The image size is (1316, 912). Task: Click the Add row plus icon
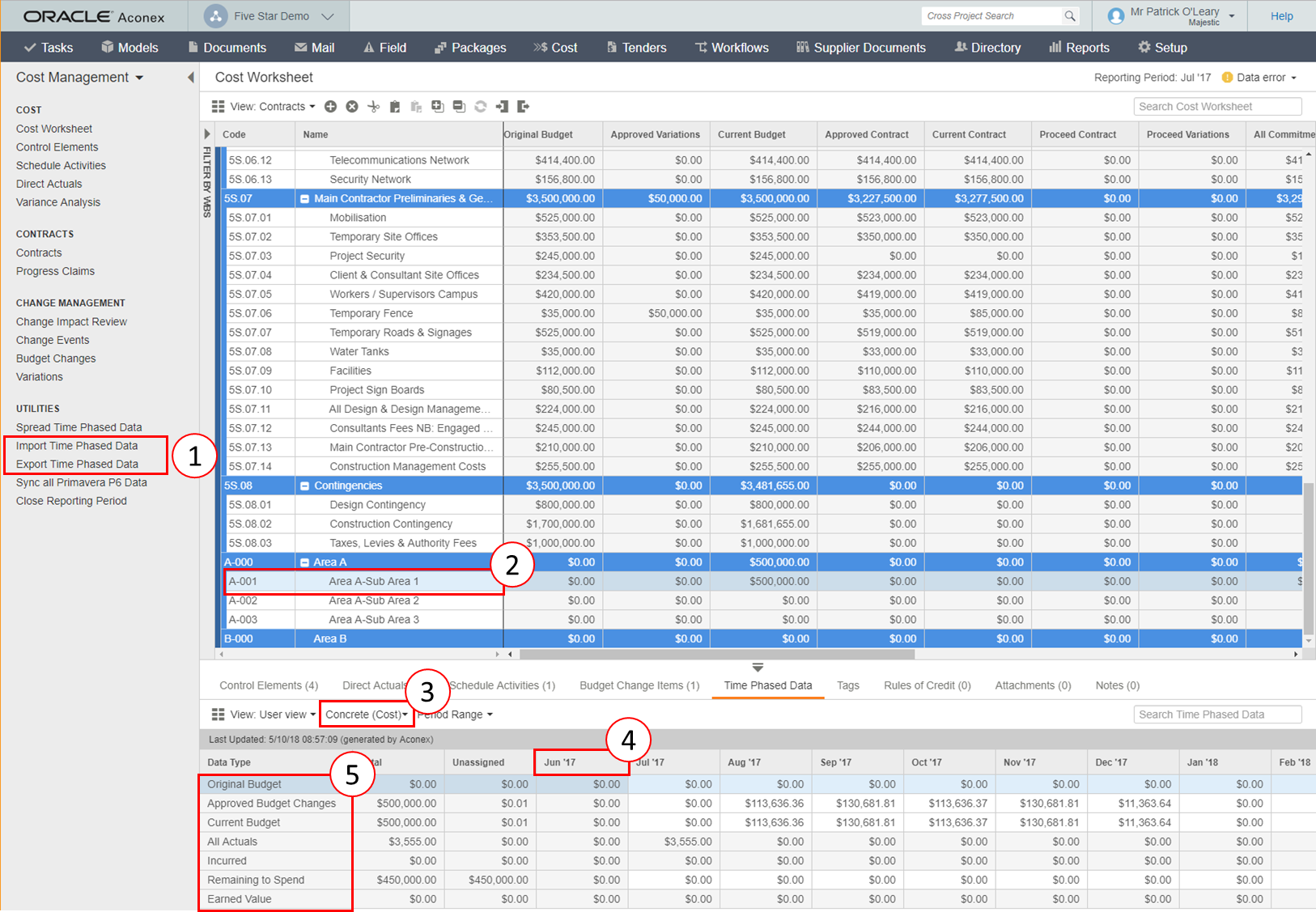[x=330, y=107]
